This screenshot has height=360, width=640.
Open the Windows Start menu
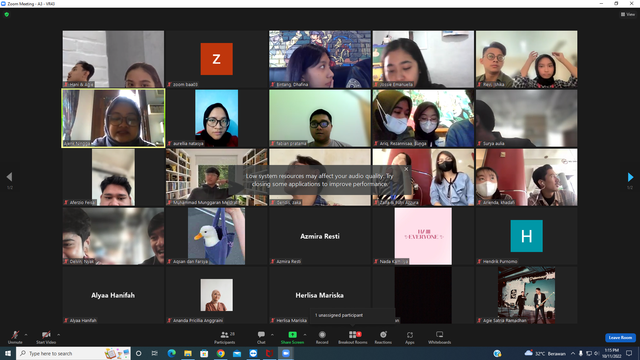click(8, 353)
